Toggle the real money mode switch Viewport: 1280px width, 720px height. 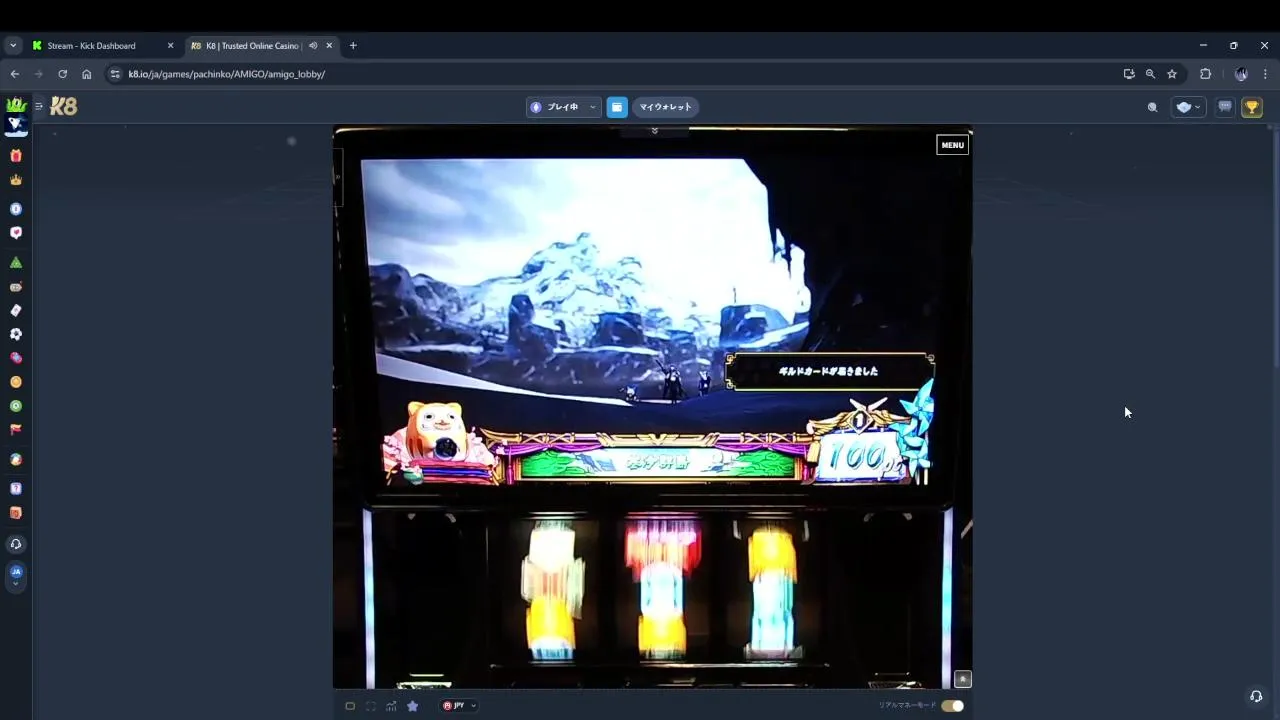[952, 706]
